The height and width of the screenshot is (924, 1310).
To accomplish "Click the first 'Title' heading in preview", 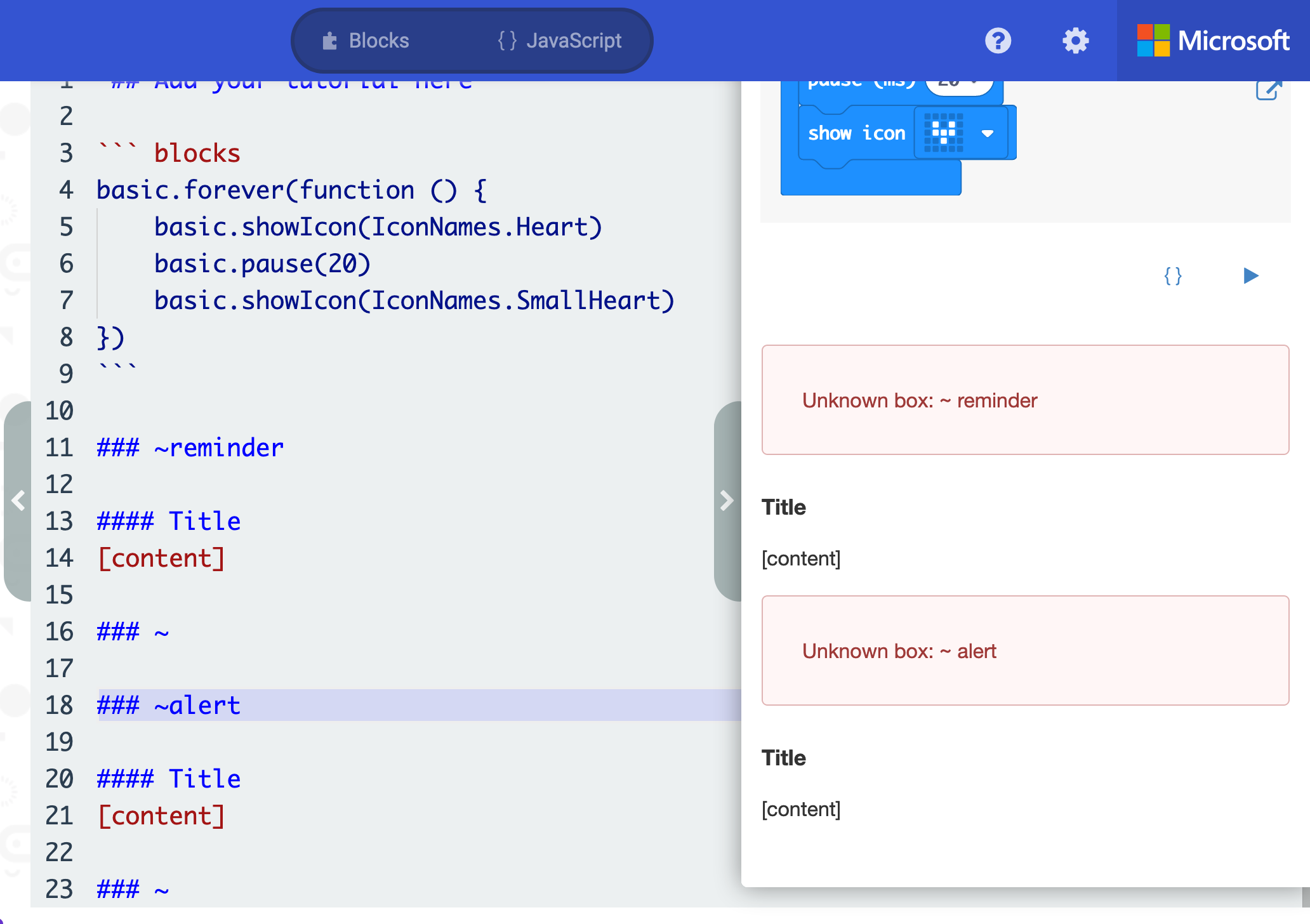I will (x=784, y=507).
